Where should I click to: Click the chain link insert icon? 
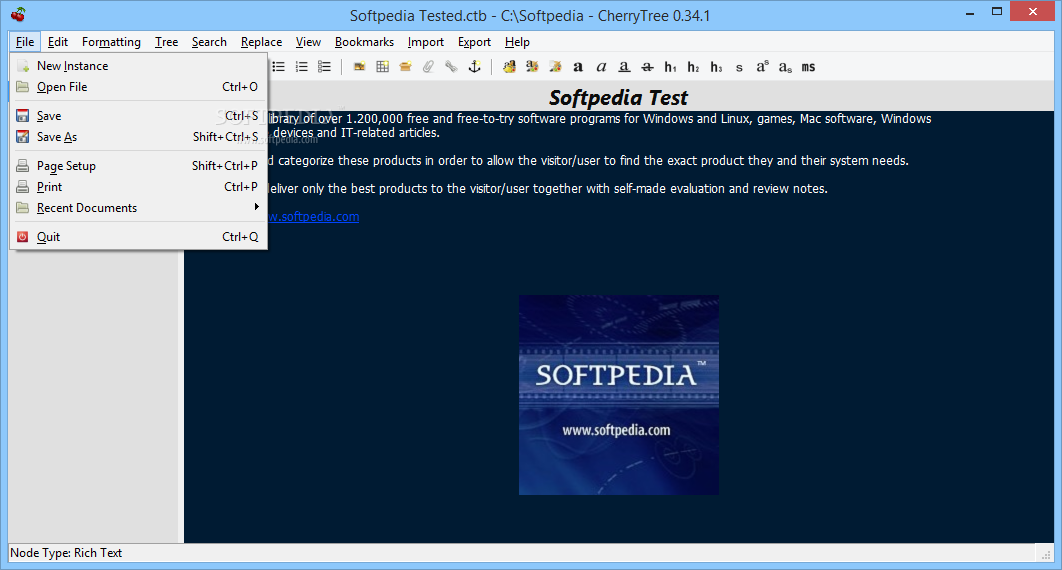pyautogui.click(x=451, y=66)
